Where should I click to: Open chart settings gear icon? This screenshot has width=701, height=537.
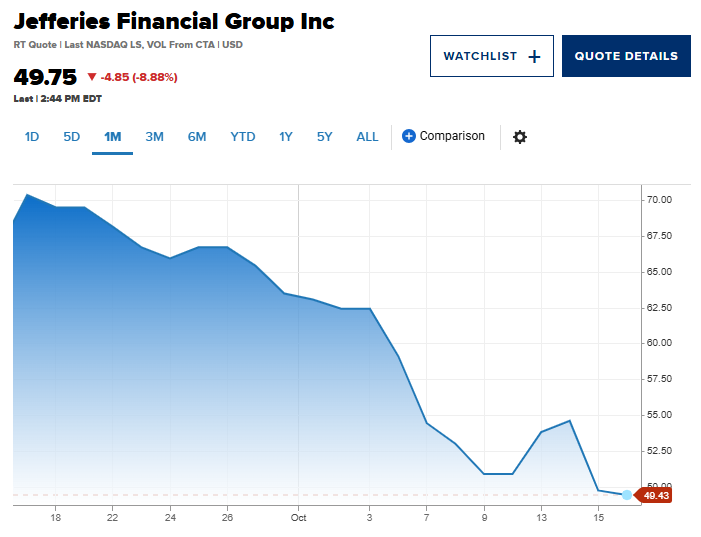[x=519, y=137]
